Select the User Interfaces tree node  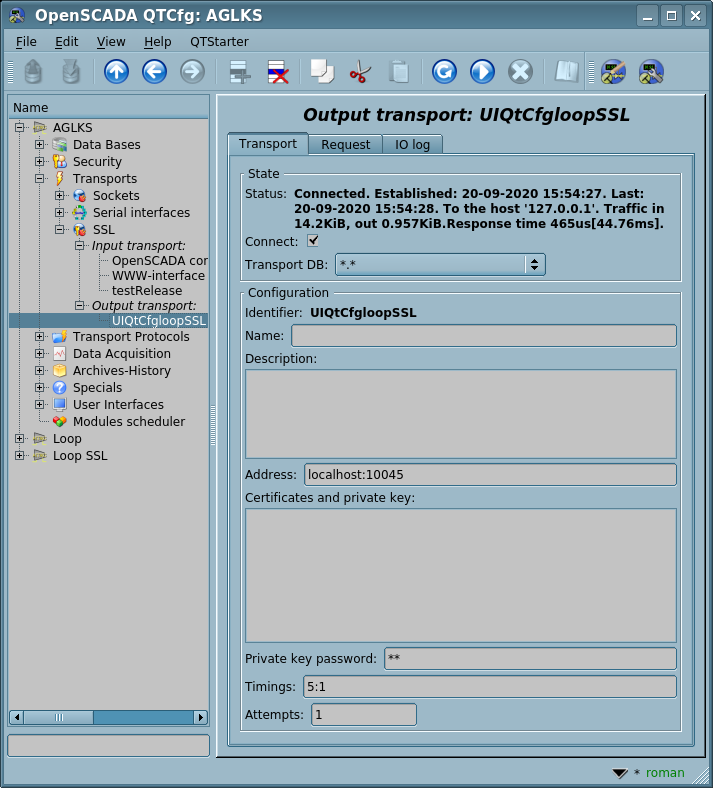118,405
